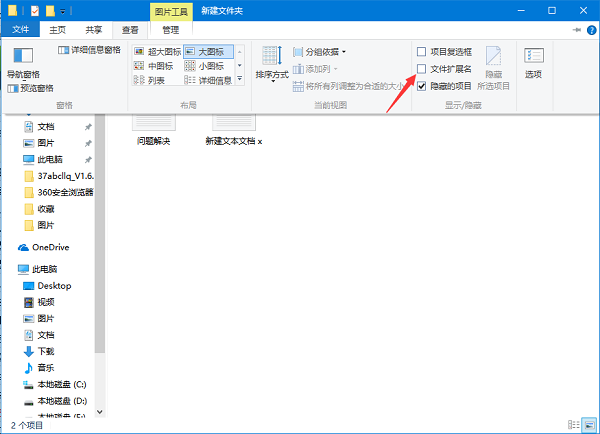
Task: Open 排序方式 sort by menu
Action: 272,63
